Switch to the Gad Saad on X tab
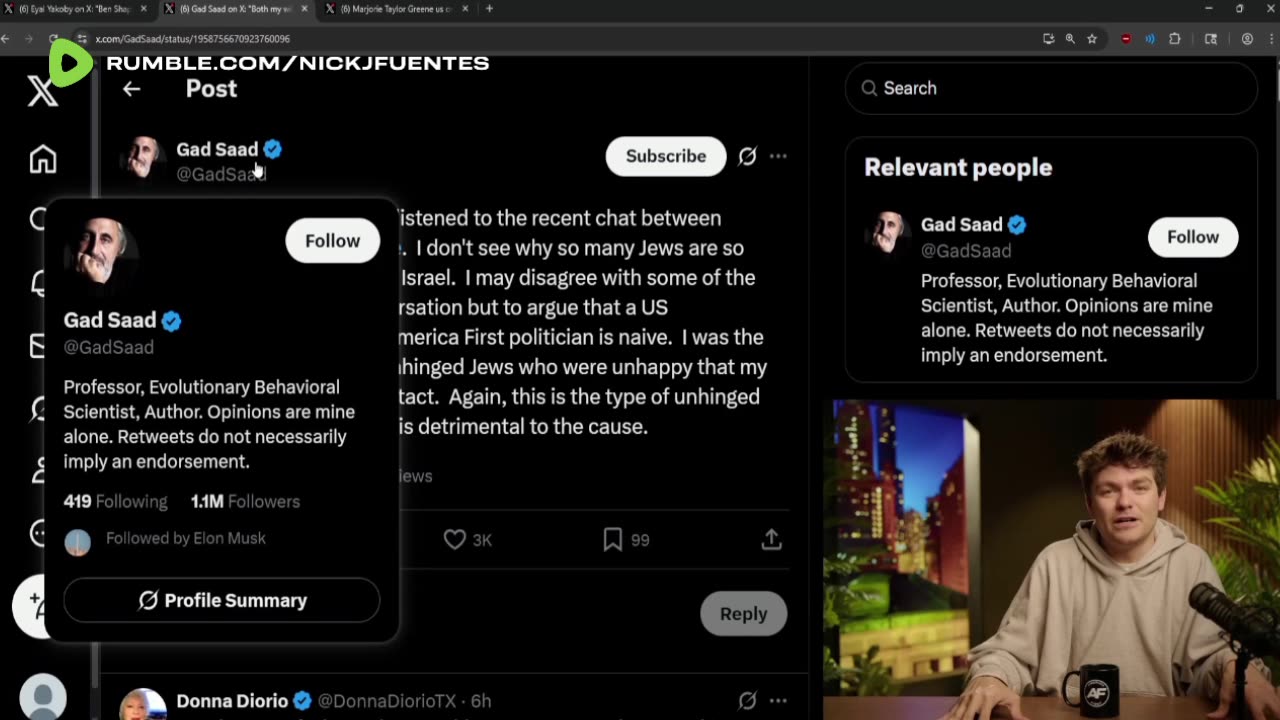 [x=235, y=9]
